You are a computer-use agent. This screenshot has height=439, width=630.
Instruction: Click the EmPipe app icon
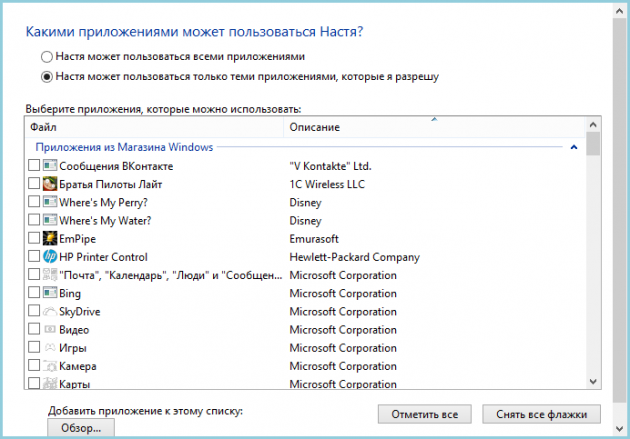pos(50,238)
